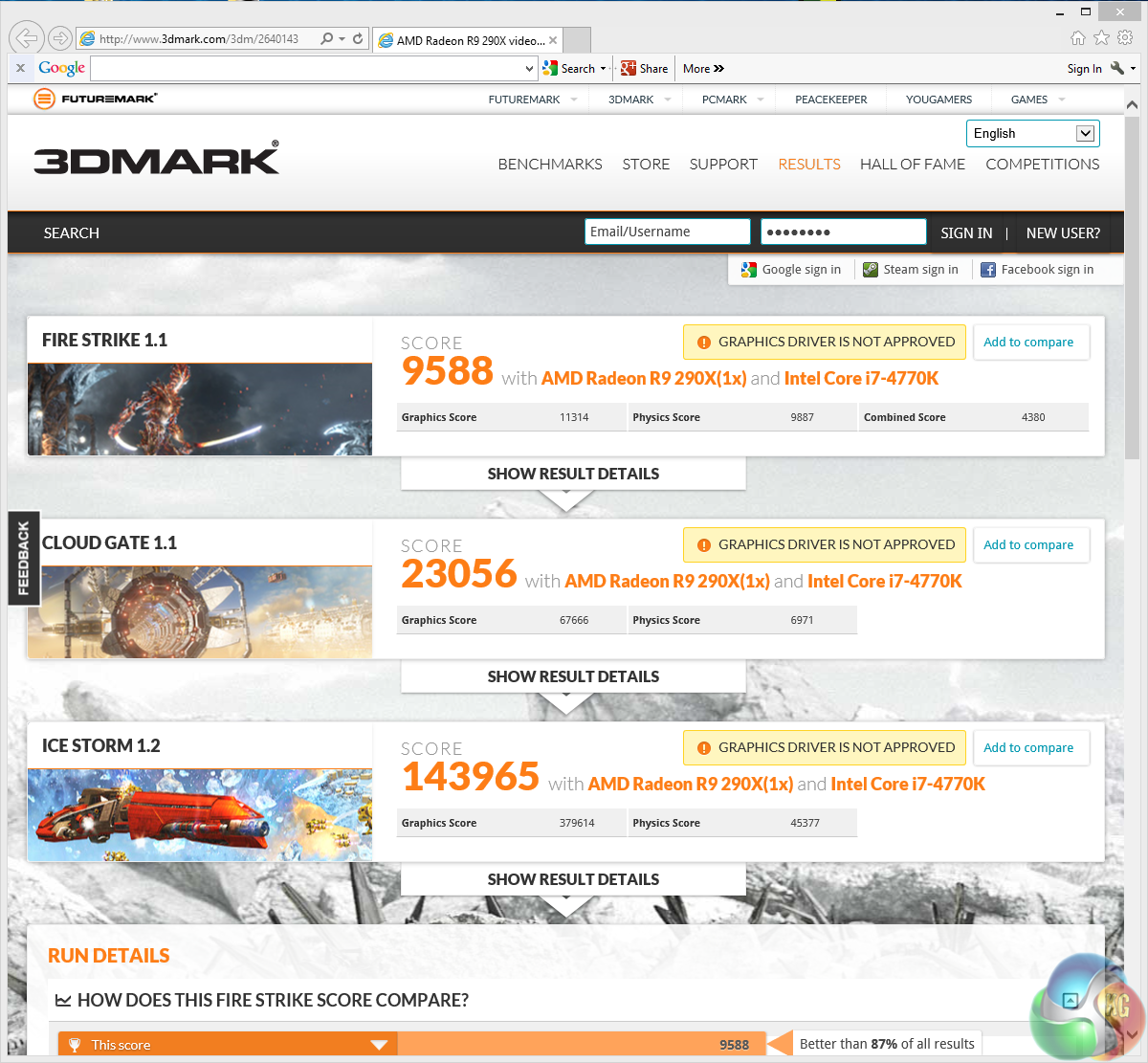The height and width of the screenshot is (1063, 1148).
Task: Open Google toolbar wrench settings
Action: click(1117, 68)
